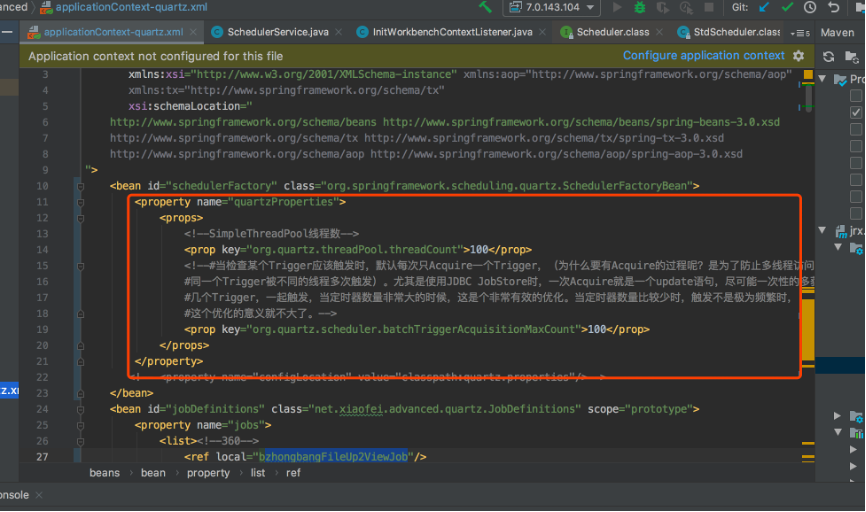The height and width of the screenshot is (512, 866).
Task: Click the green Build project hammer icon
Action: coord(485,7)
